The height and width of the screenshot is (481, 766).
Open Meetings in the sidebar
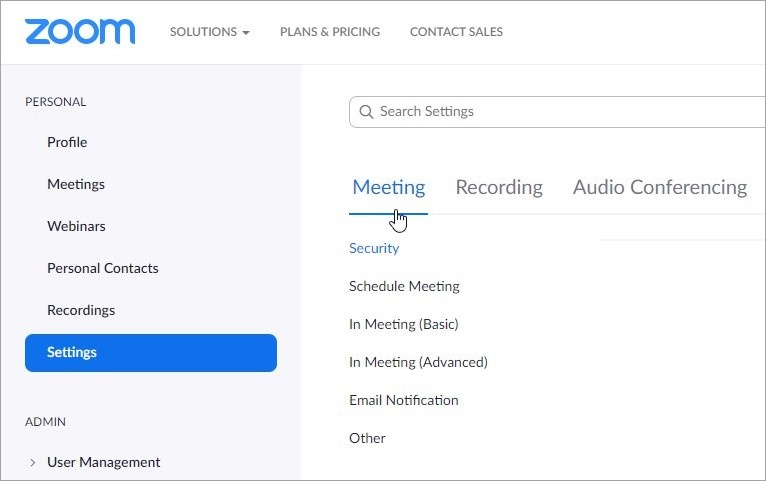tap(76, 184)
